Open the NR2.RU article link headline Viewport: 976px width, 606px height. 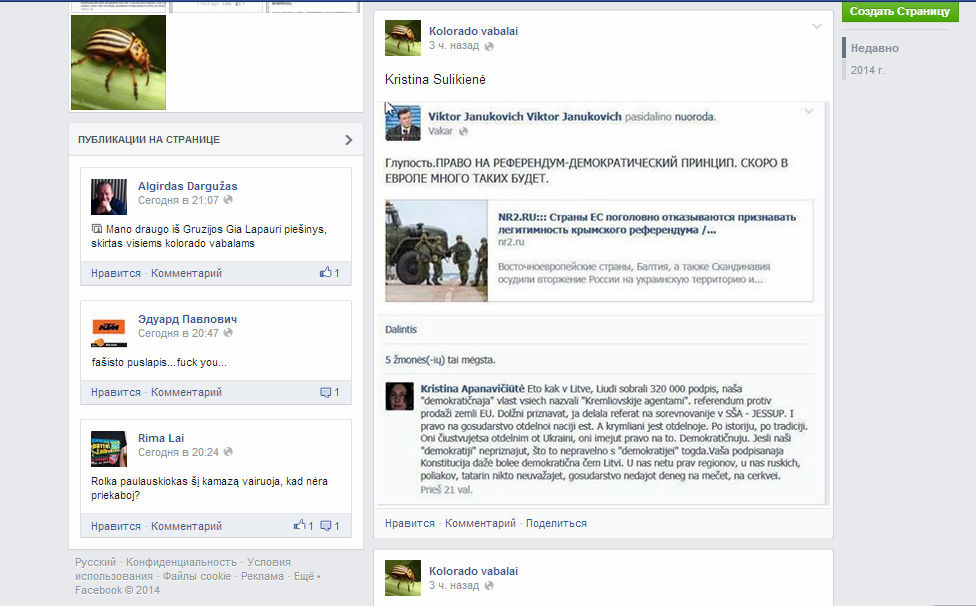[647, 223]
